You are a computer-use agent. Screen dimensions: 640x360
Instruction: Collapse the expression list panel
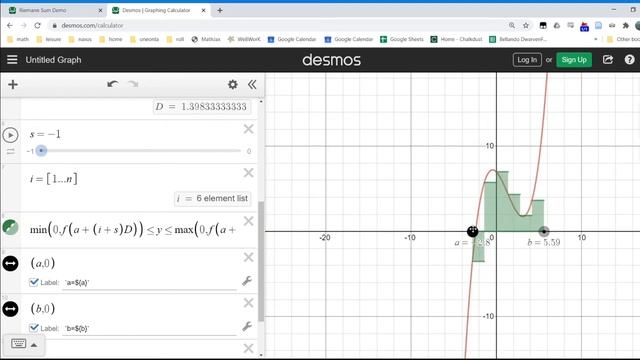(252, 84)
